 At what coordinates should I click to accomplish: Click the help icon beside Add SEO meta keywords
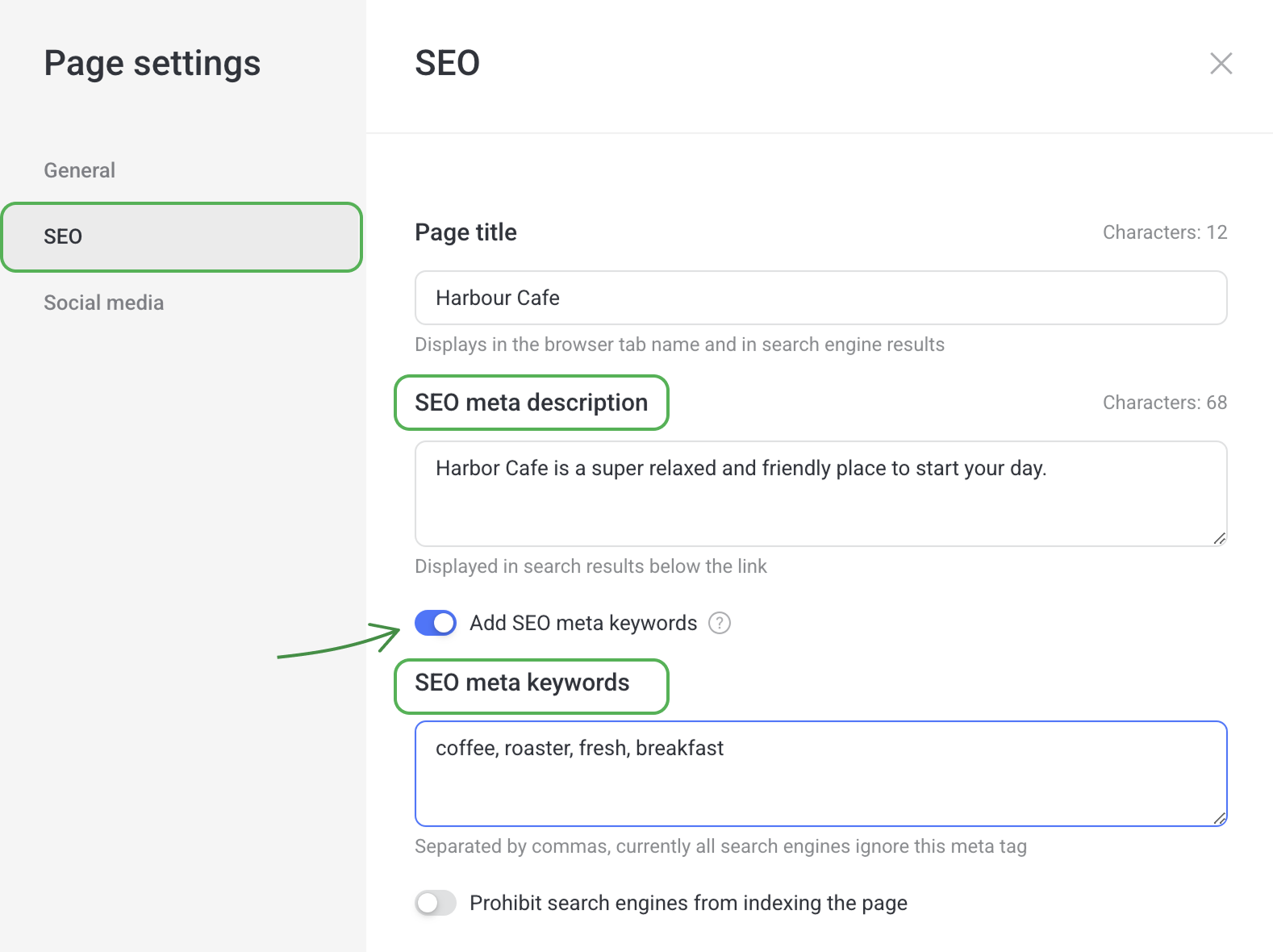(x=719, y=623)
